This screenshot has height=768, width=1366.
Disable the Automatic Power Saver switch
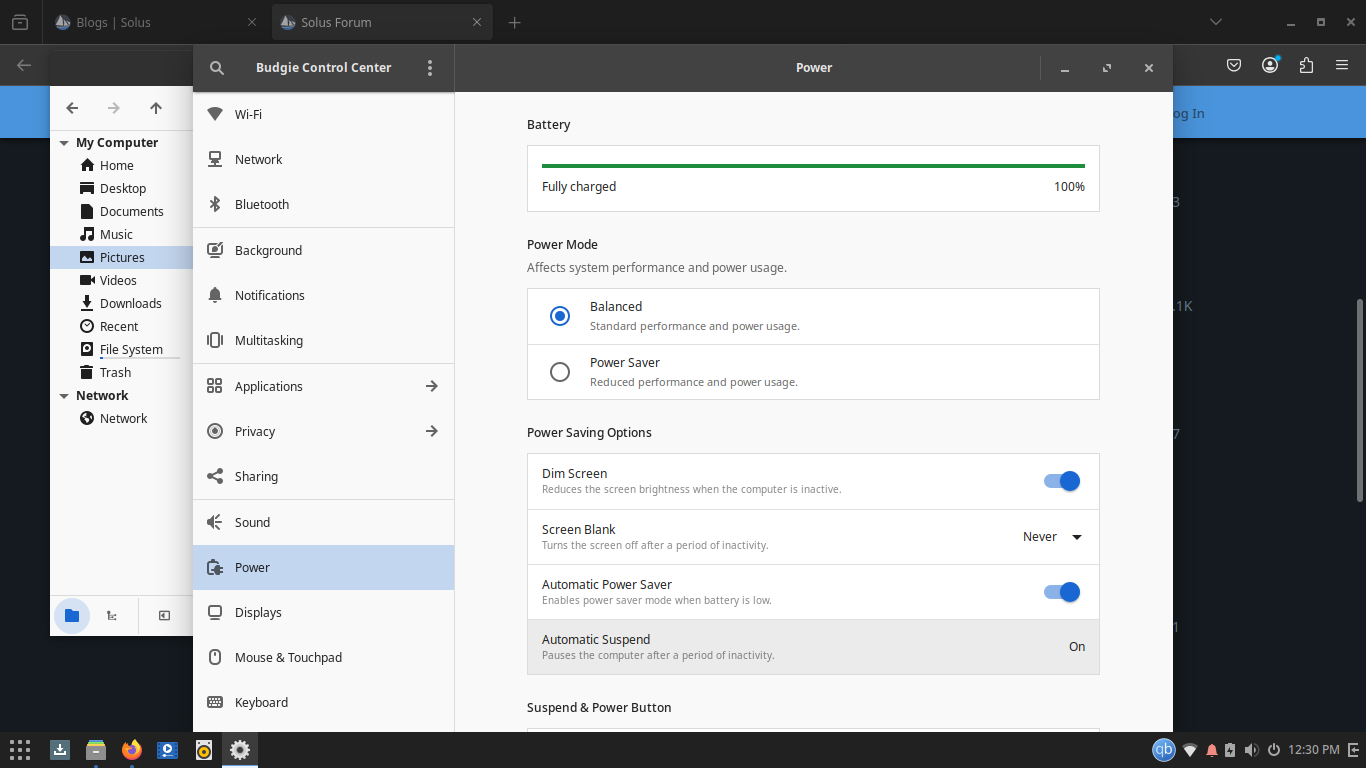(1061, 592)
